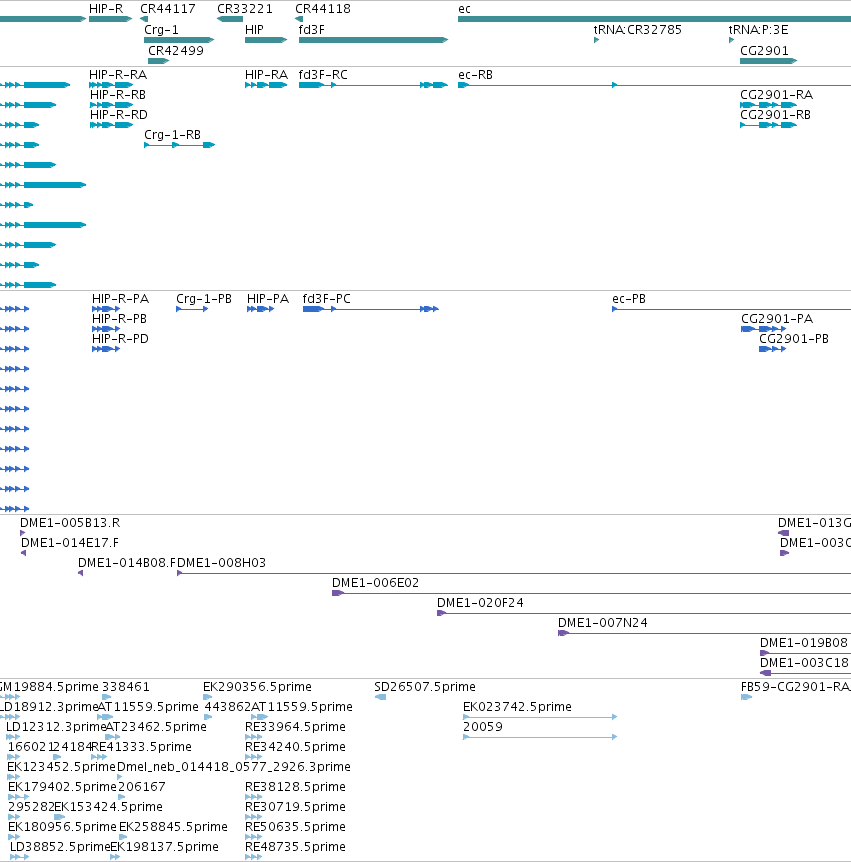This screenshot has width=851, height=862.
Task: Select the HIP gene bar
Action: [266, 40]
